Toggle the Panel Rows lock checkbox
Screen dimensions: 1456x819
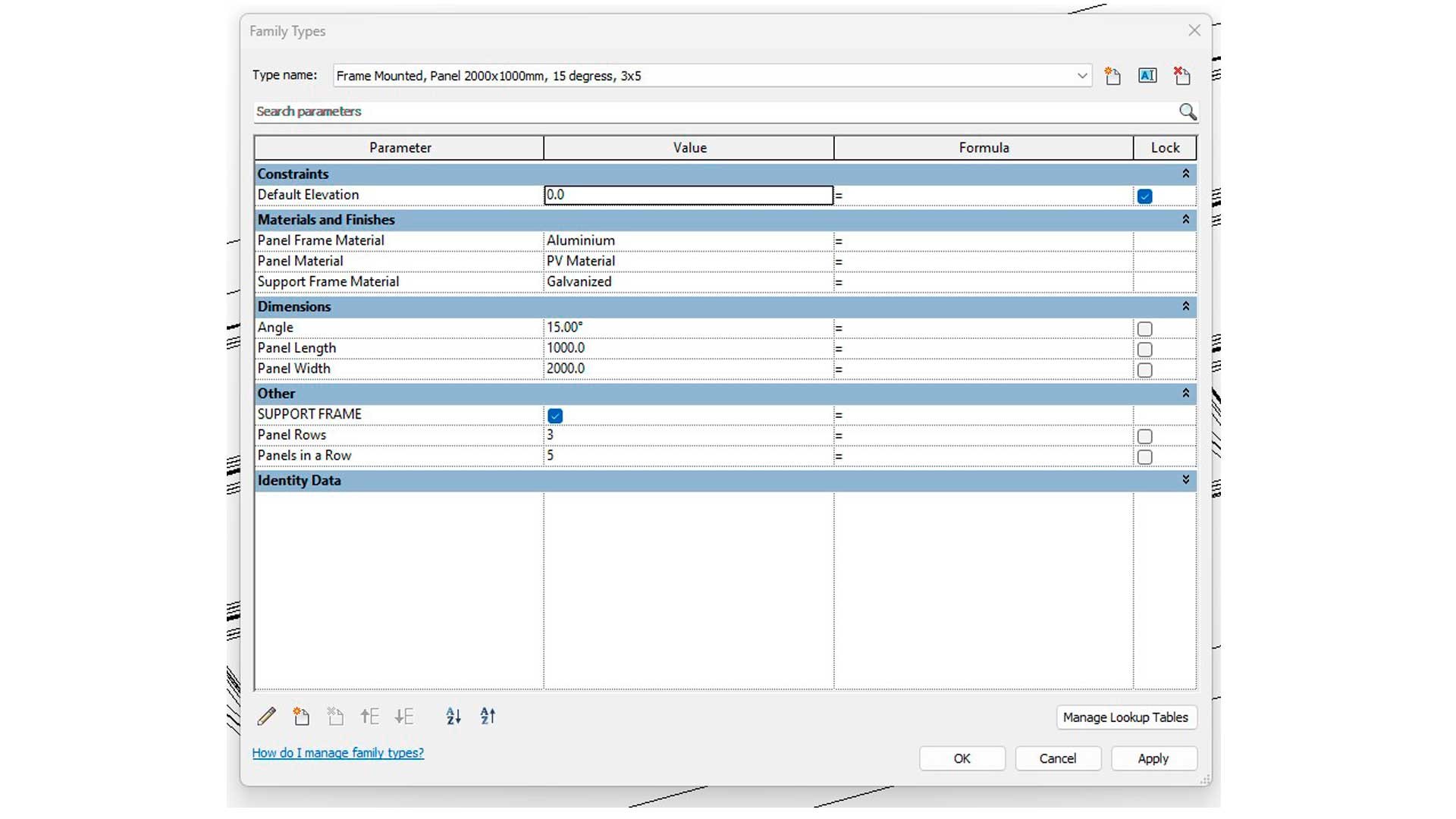1145,437
